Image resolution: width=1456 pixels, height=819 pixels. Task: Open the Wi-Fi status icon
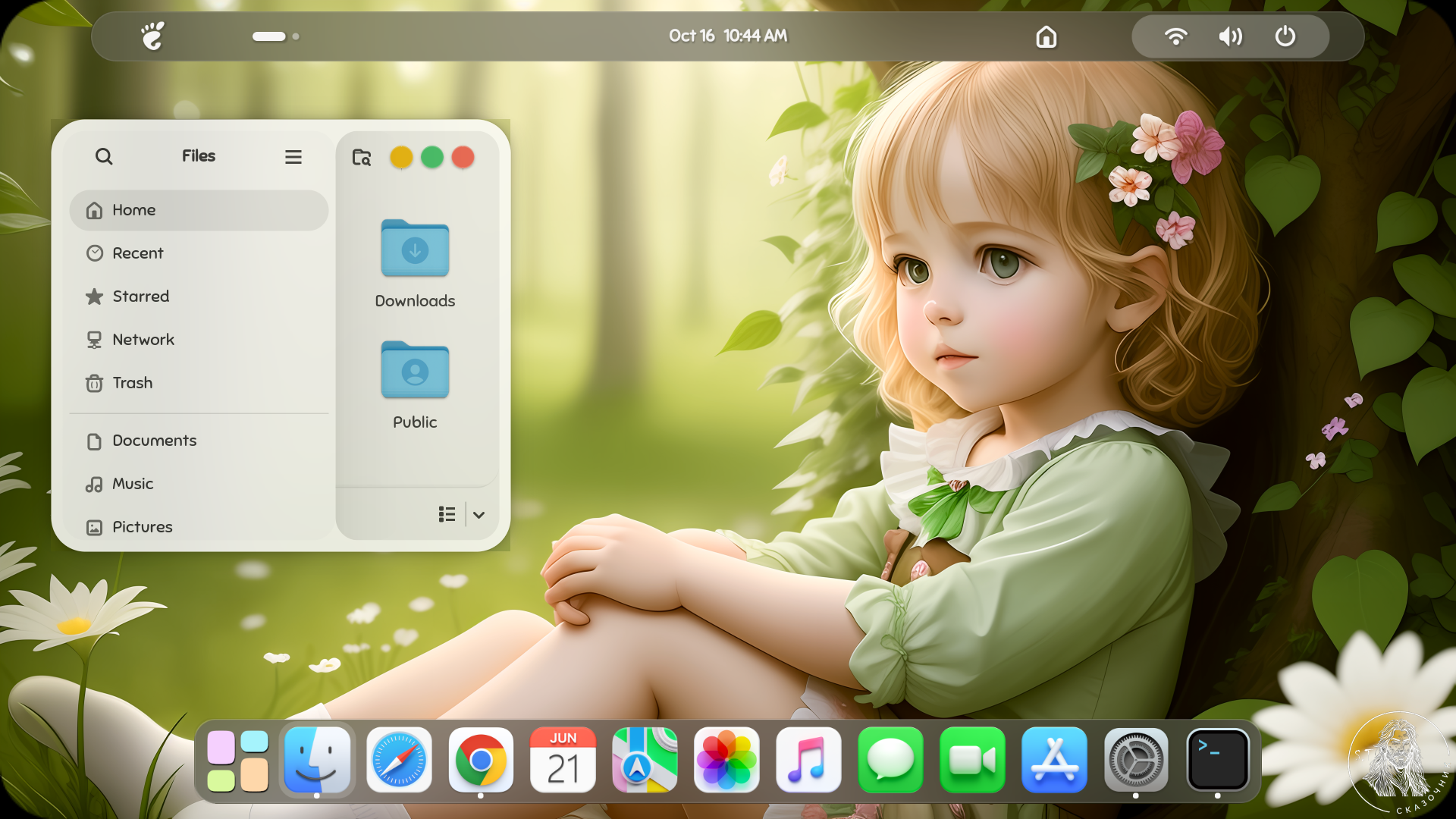click(x=1176, y=36)
